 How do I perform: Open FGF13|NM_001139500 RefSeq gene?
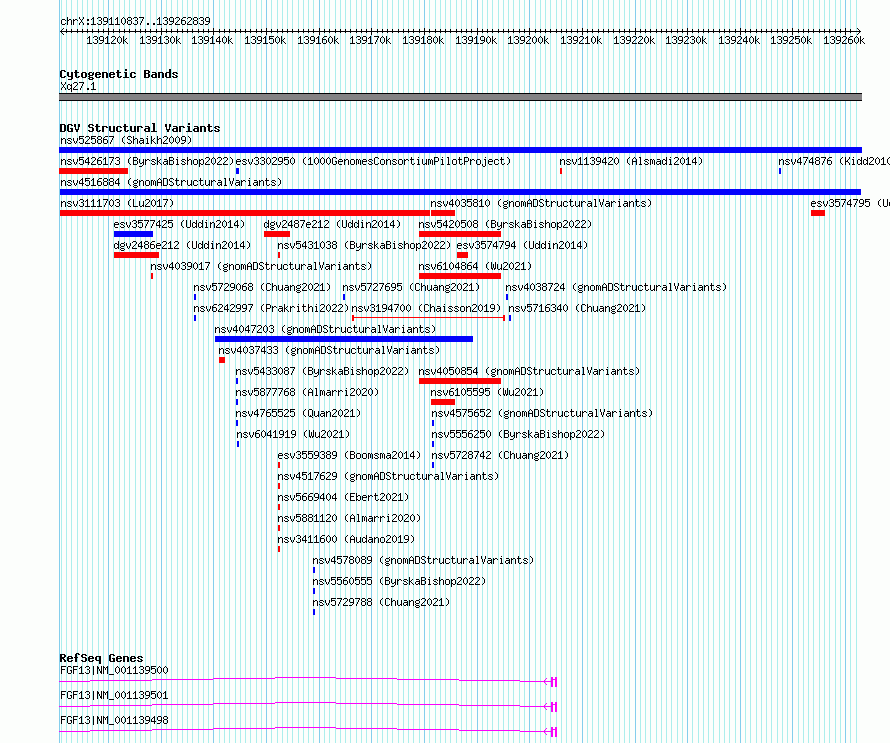pos(114,670)
